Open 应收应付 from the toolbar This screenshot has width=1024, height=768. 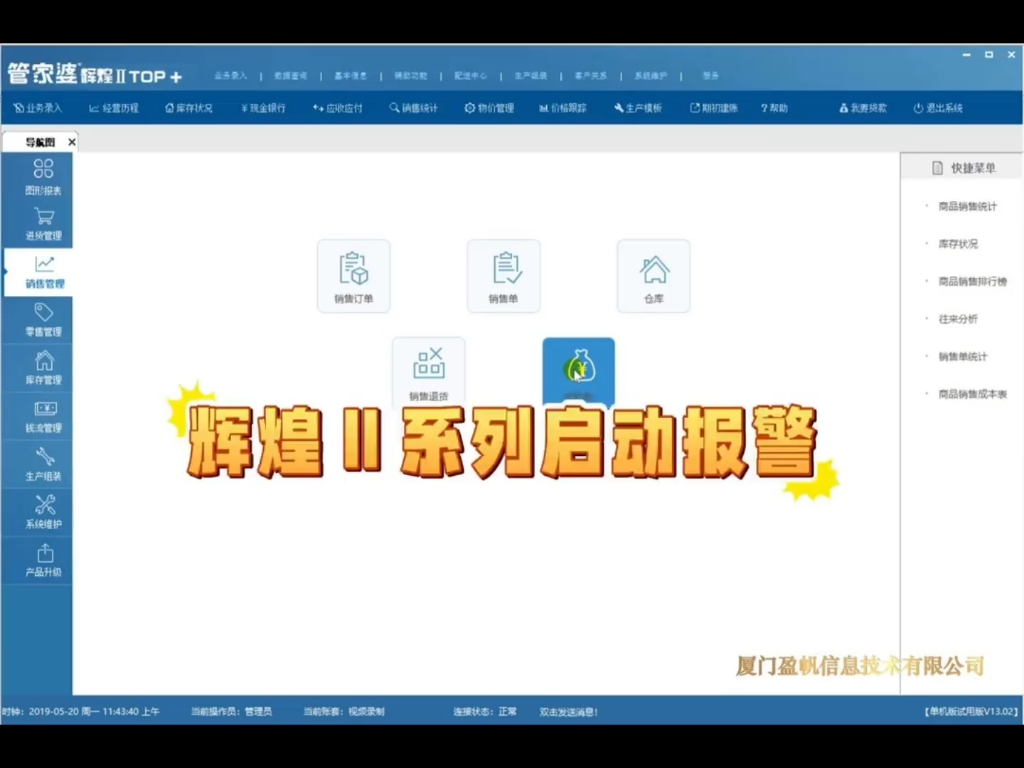click(x=338, y=108)
